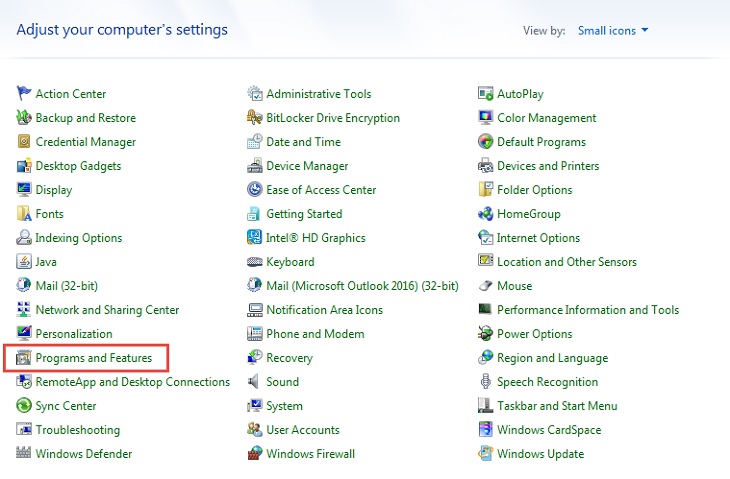Open the Recovery link

[x=289, y=358]
